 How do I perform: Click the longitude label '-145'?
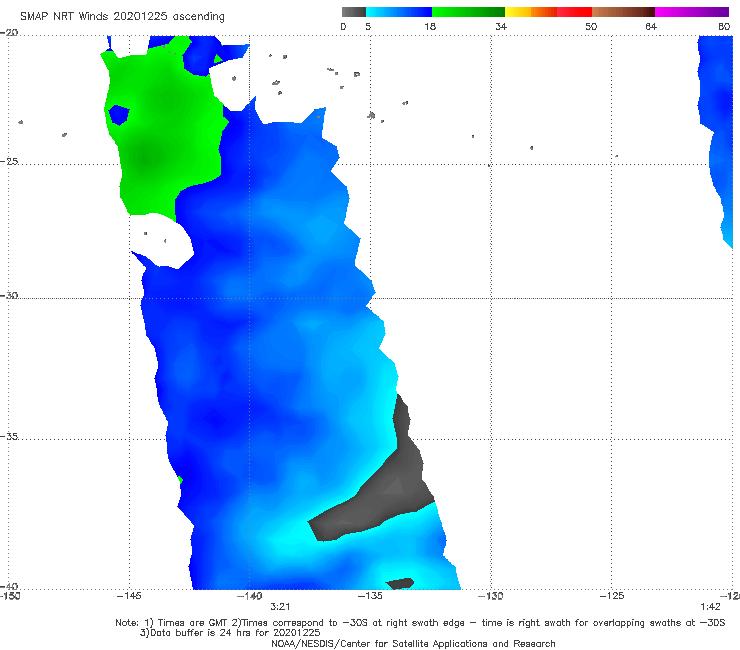coord(129,596)
